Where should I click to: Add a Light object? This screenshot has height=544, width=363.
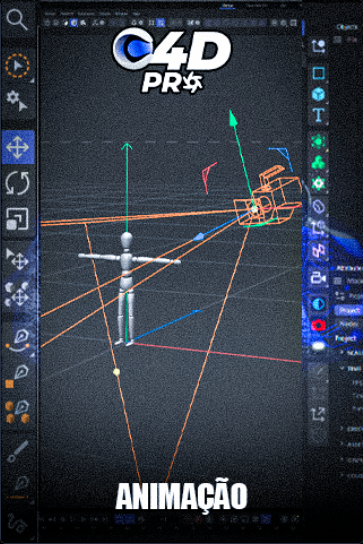318,346
